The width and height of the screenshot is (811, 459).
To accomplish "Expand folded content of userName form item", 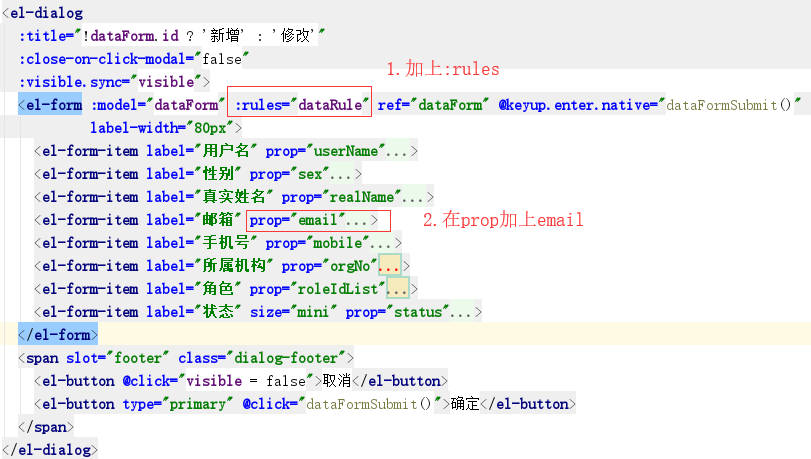I will point(397,152).
